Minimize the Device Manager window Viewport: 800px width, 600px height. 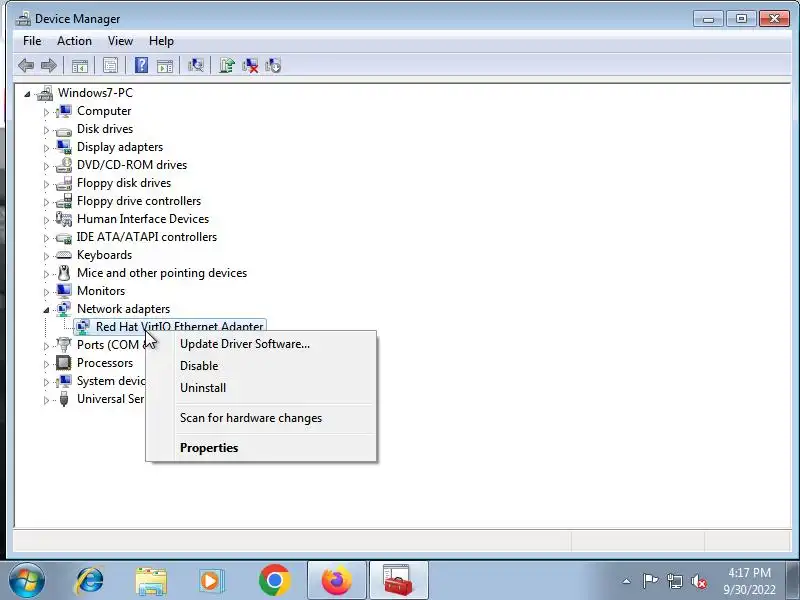(x=708, y=19)
